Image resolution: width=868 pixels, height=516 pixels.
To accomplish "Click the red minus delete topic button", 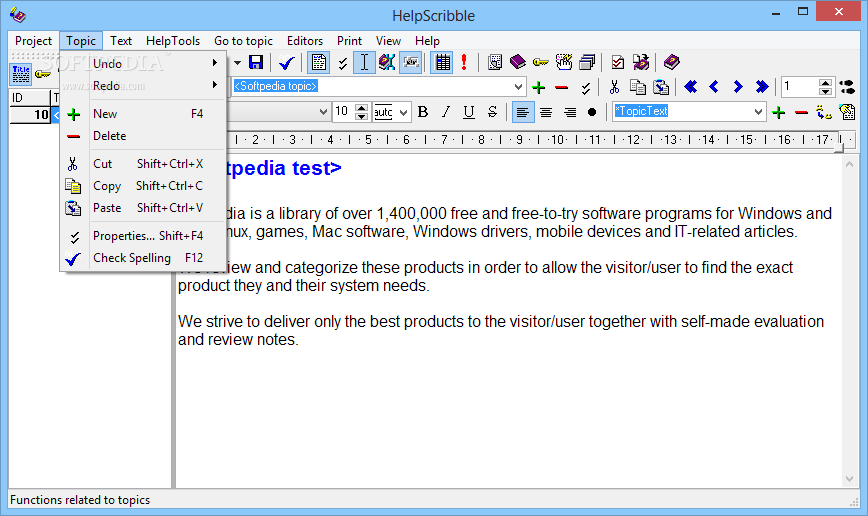I will pos(561,87).
